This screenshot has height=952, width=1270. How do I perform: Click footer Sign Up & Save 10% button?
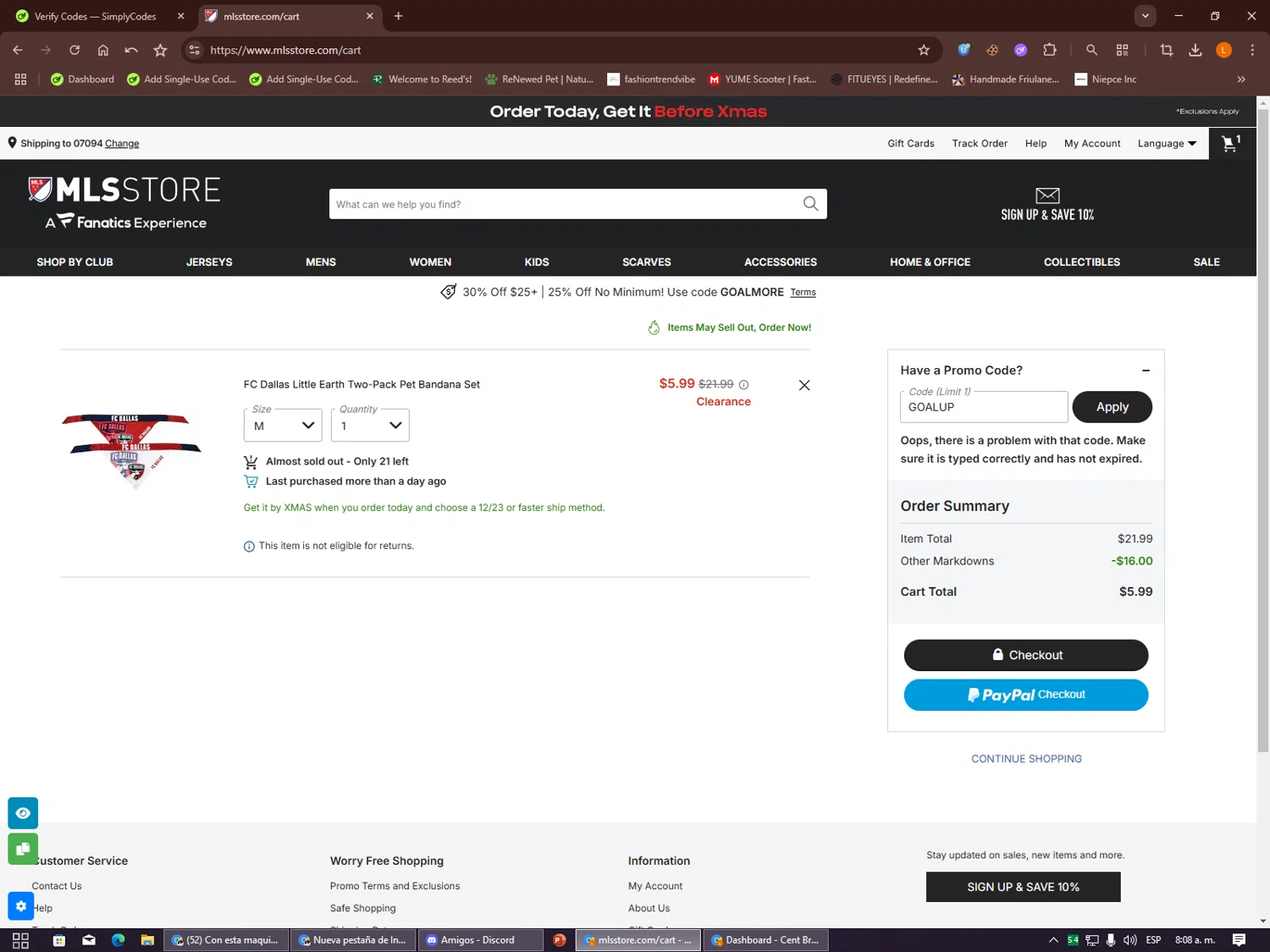pyautogui.click(x=1023, y=887)
